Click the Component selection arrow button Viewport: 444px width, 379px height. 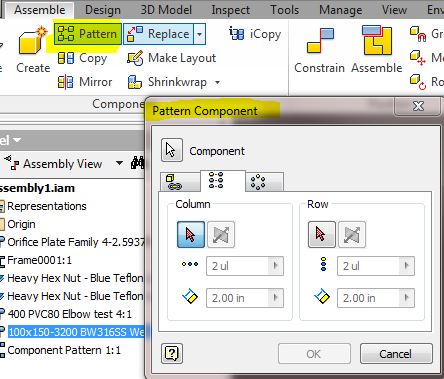click(172, 150)
